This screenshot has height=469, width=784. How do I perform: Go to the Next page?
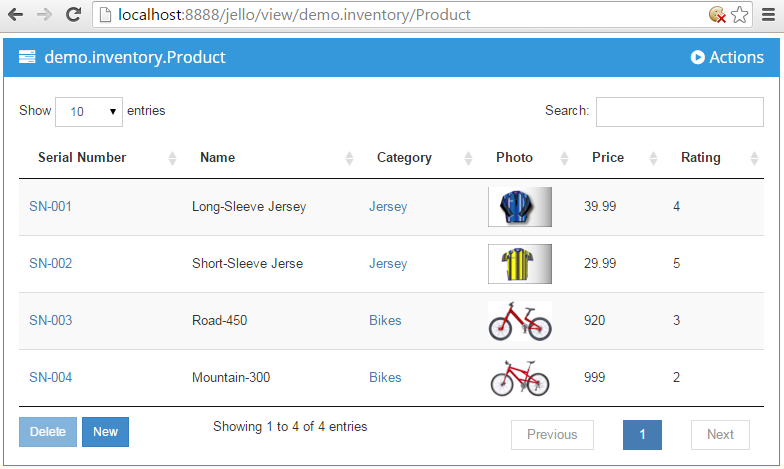pos(720,435)
